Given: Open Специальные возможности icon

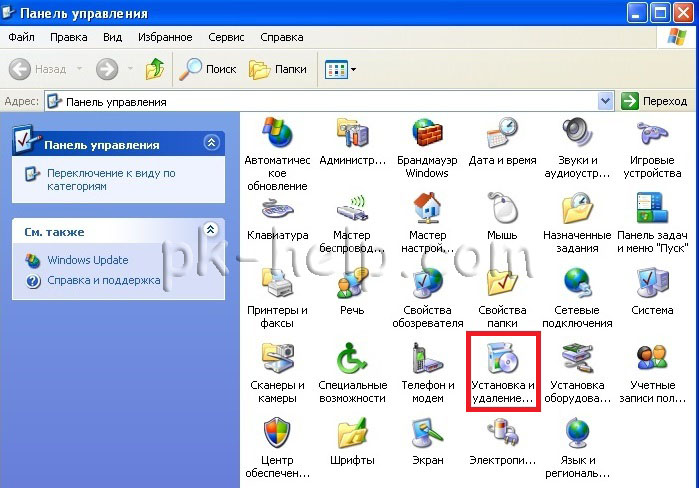Looking at the screenshot, I should tap(352, 357).
